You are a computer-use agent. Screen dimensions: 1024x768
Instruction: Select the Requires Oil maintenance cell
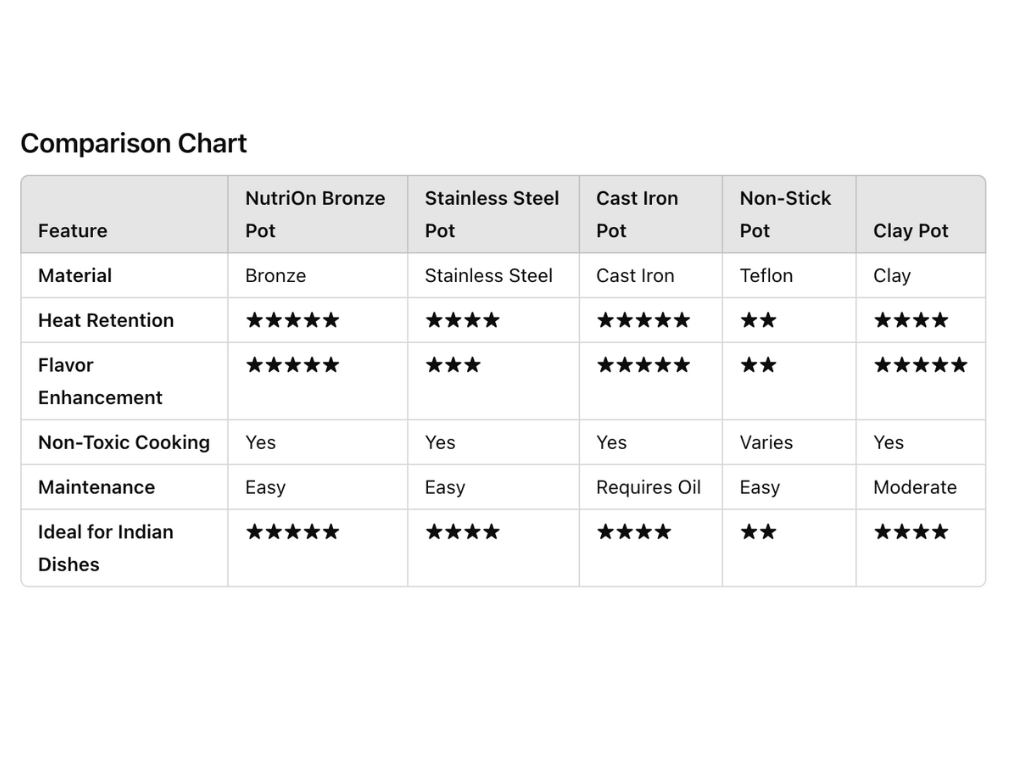[648, 488]
